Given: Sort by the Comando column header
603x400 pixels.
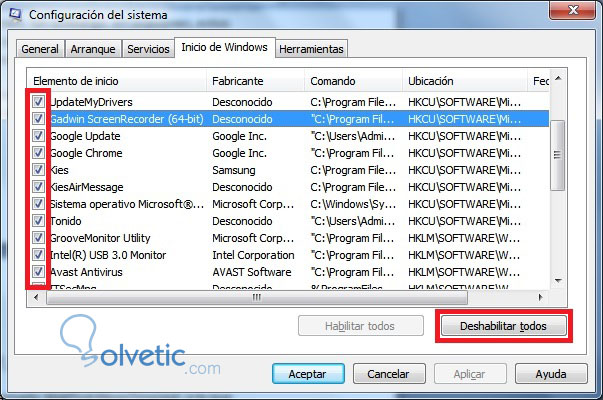Looking at the screenshot, I should click(x=353, y=81).
